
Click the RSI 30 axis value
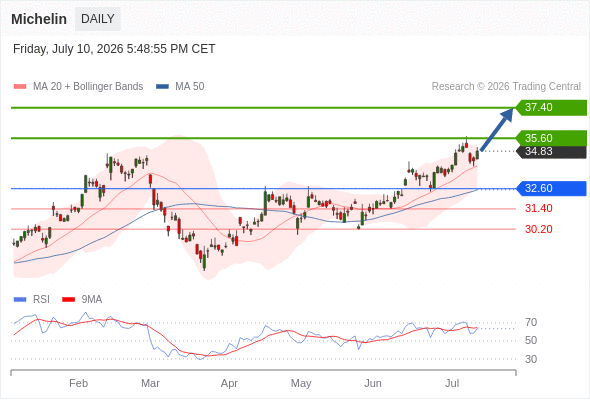coord(531,359)
